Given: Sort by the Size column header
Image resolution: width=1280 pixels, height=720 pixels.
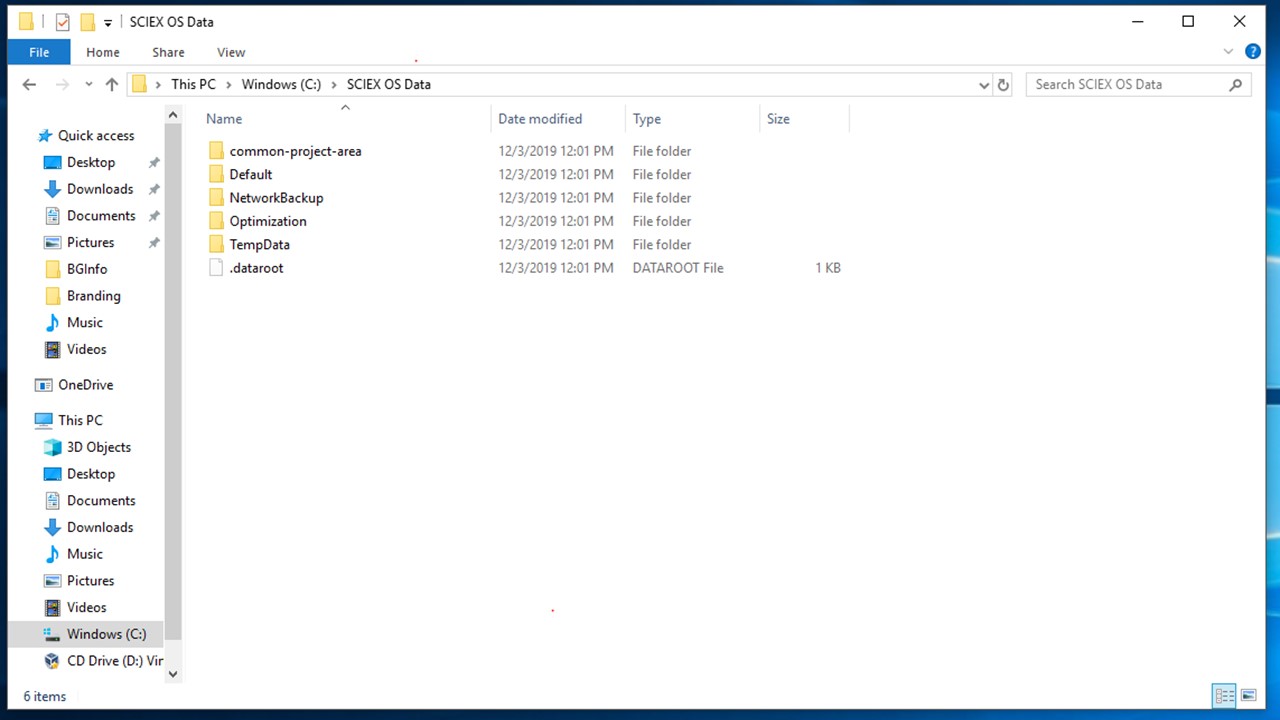Looking at the screenshot, I should pyautogui.click(x=778, y=119).
